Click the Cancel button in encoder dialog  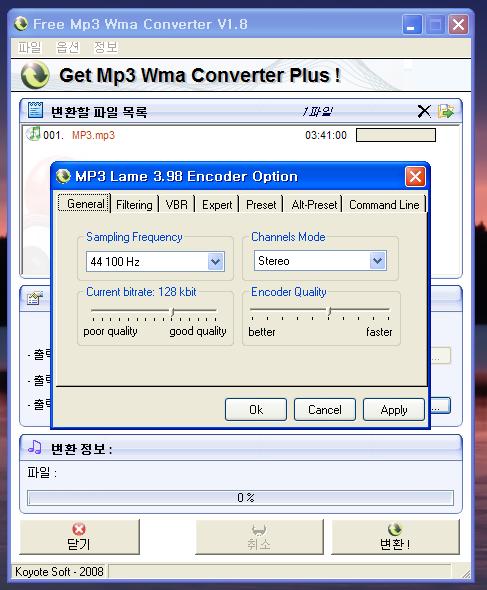[325, 409]
